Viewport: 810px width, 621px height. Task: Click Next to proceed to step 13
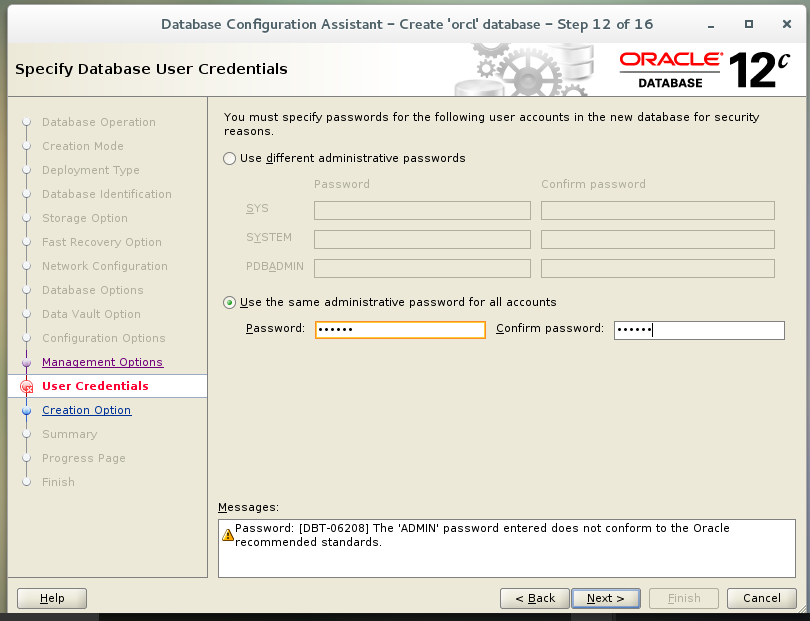606,597
